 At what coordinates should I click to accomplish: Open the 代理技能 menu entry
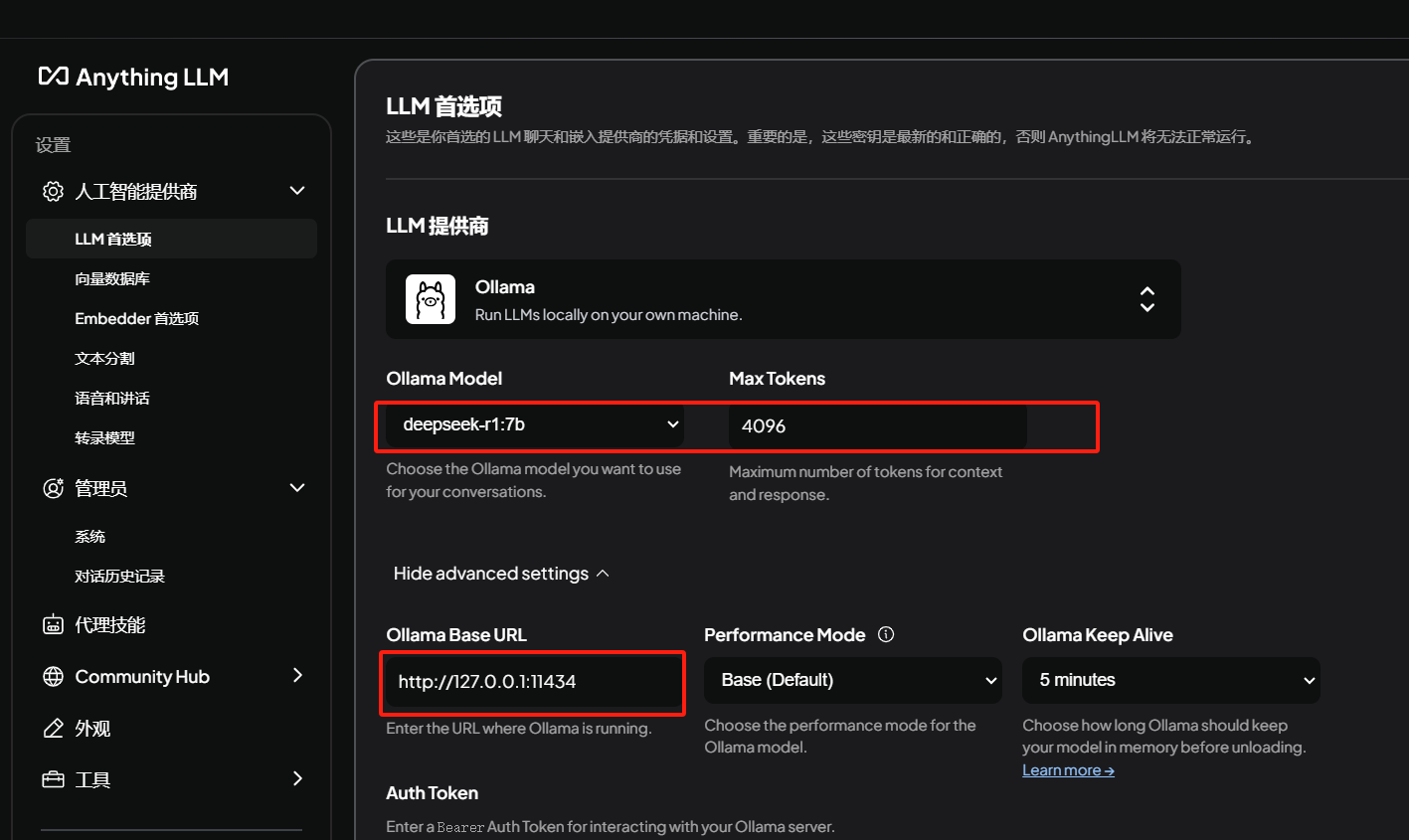110,624
